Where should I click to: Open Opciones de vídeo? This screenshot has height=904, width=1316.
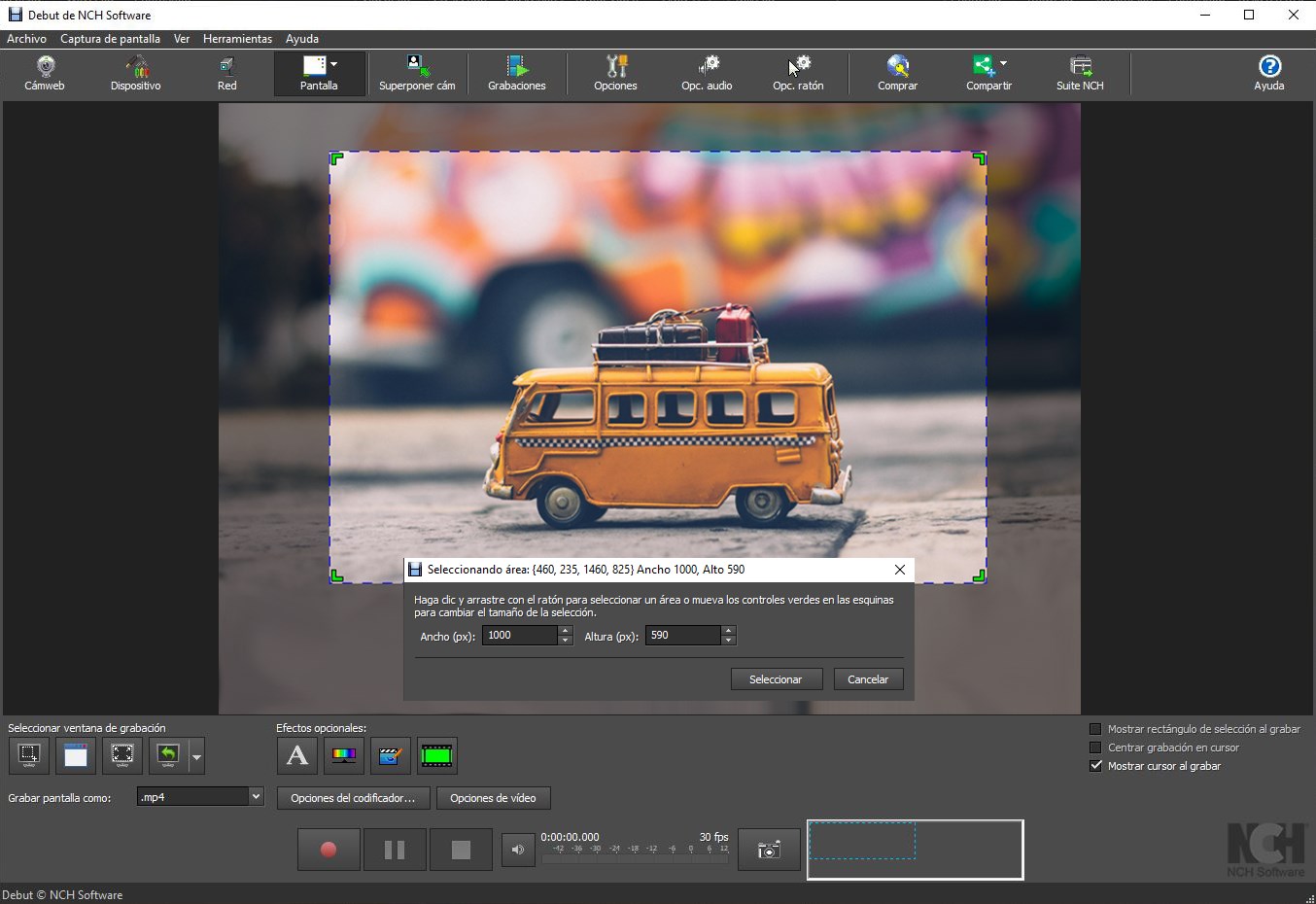click(493, 798)
